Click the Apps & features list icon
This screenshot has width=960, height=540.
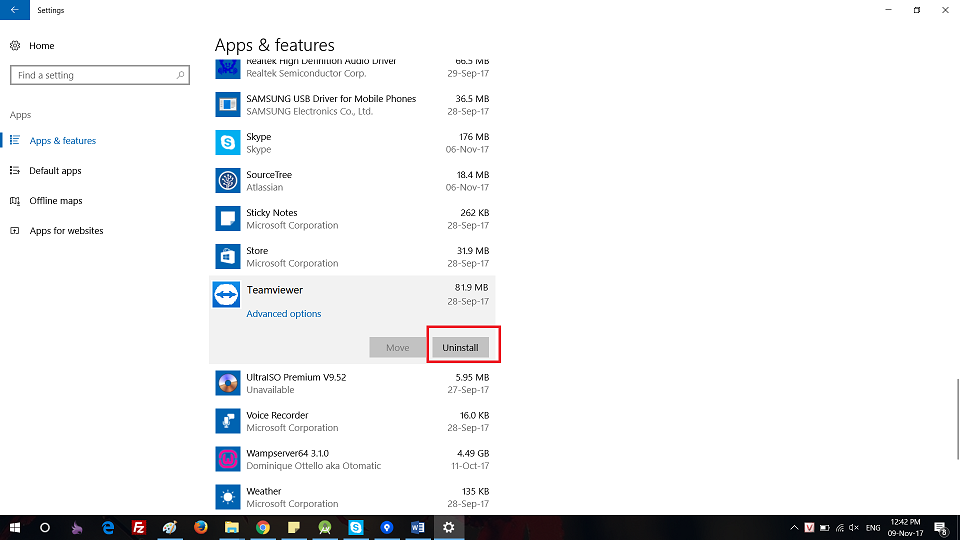[x=15, y=140]
